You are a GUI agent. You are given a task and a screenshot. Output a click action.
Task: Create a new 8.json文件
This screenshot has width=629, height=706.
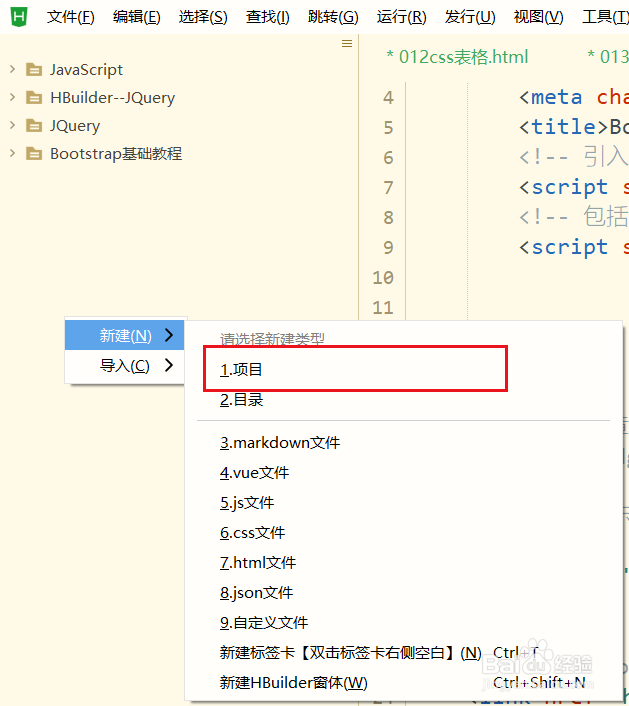click(x=256, y=593)
